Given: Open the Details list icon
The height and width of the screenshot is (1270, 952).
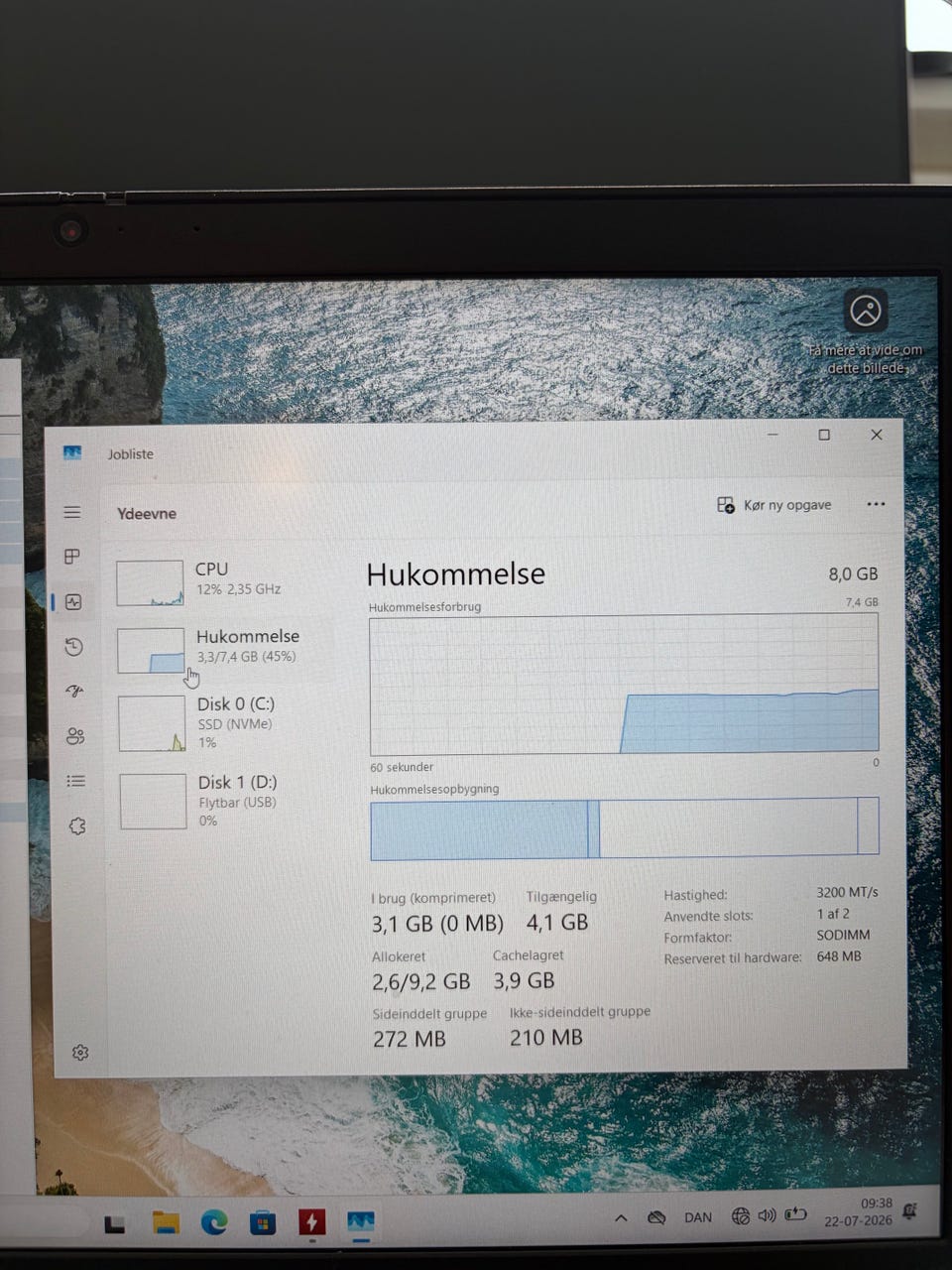Looking at the screenshot, I should tap(76, 781).
